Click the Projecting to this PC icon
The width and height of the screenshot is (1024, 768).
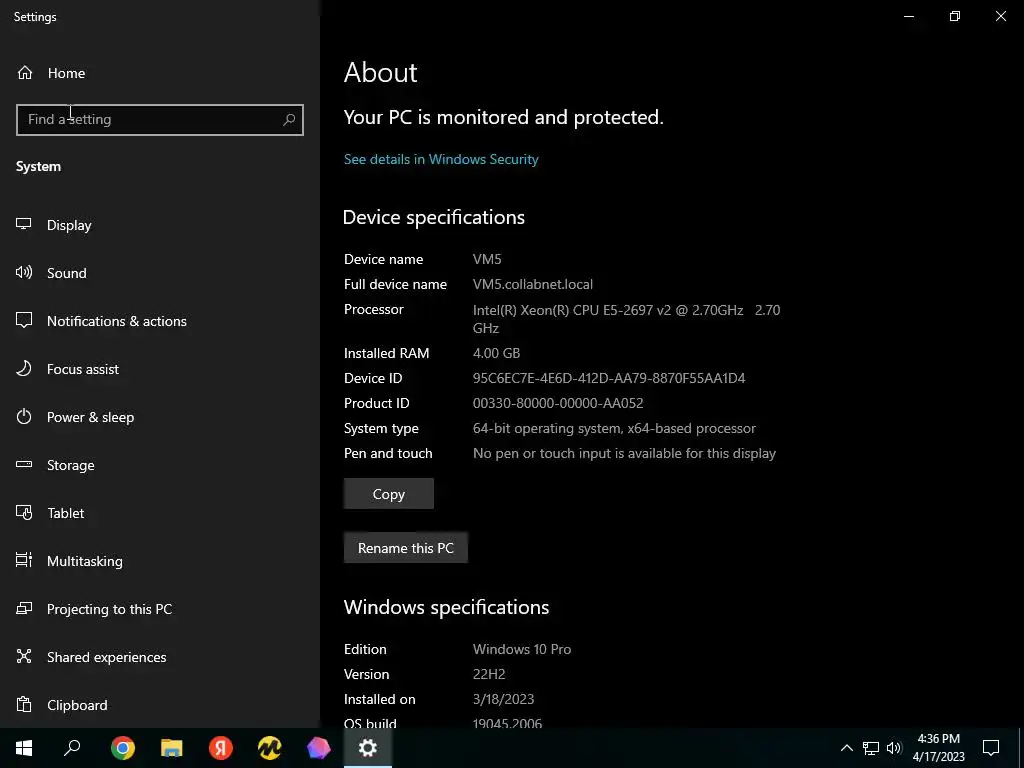tap(24, 609)
